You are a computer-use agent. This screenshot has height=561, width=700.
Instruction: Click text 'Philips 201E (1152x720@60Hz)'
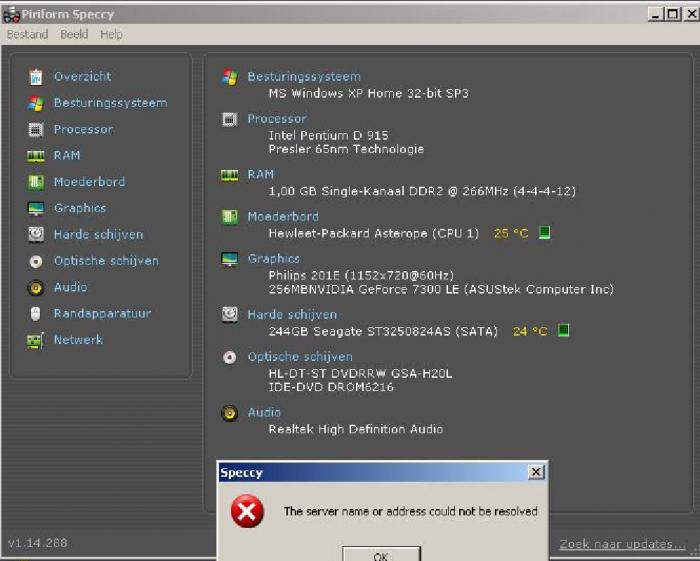361,275
